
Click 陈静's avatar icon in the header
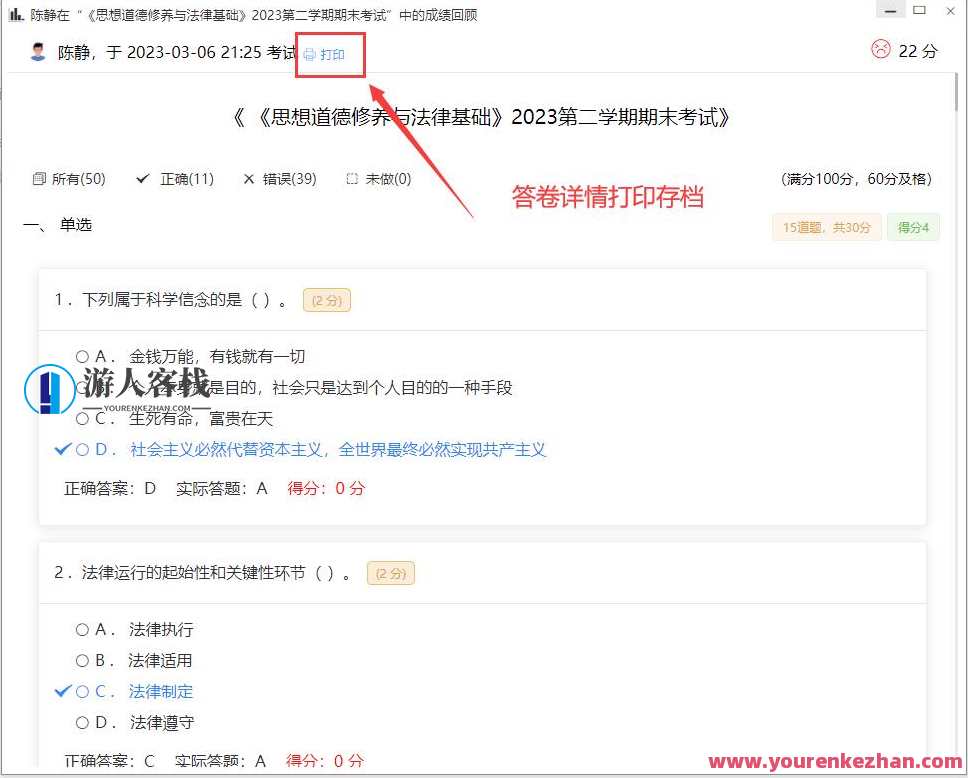pyautogui.click(x=37, y=51)
